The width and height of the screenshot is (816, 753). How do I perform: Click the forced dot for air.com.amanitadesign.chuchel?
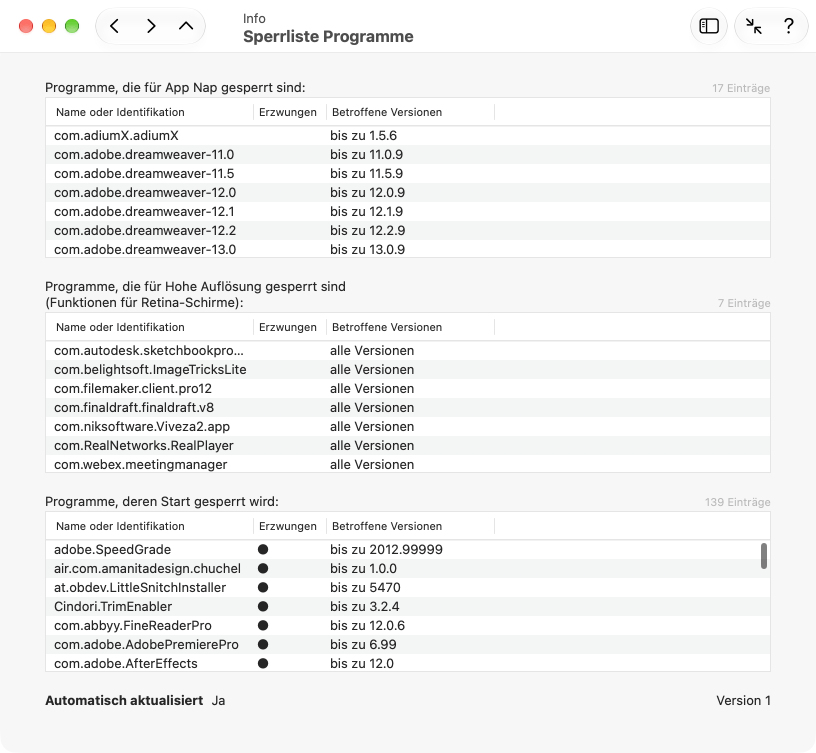tap(263, 568)
